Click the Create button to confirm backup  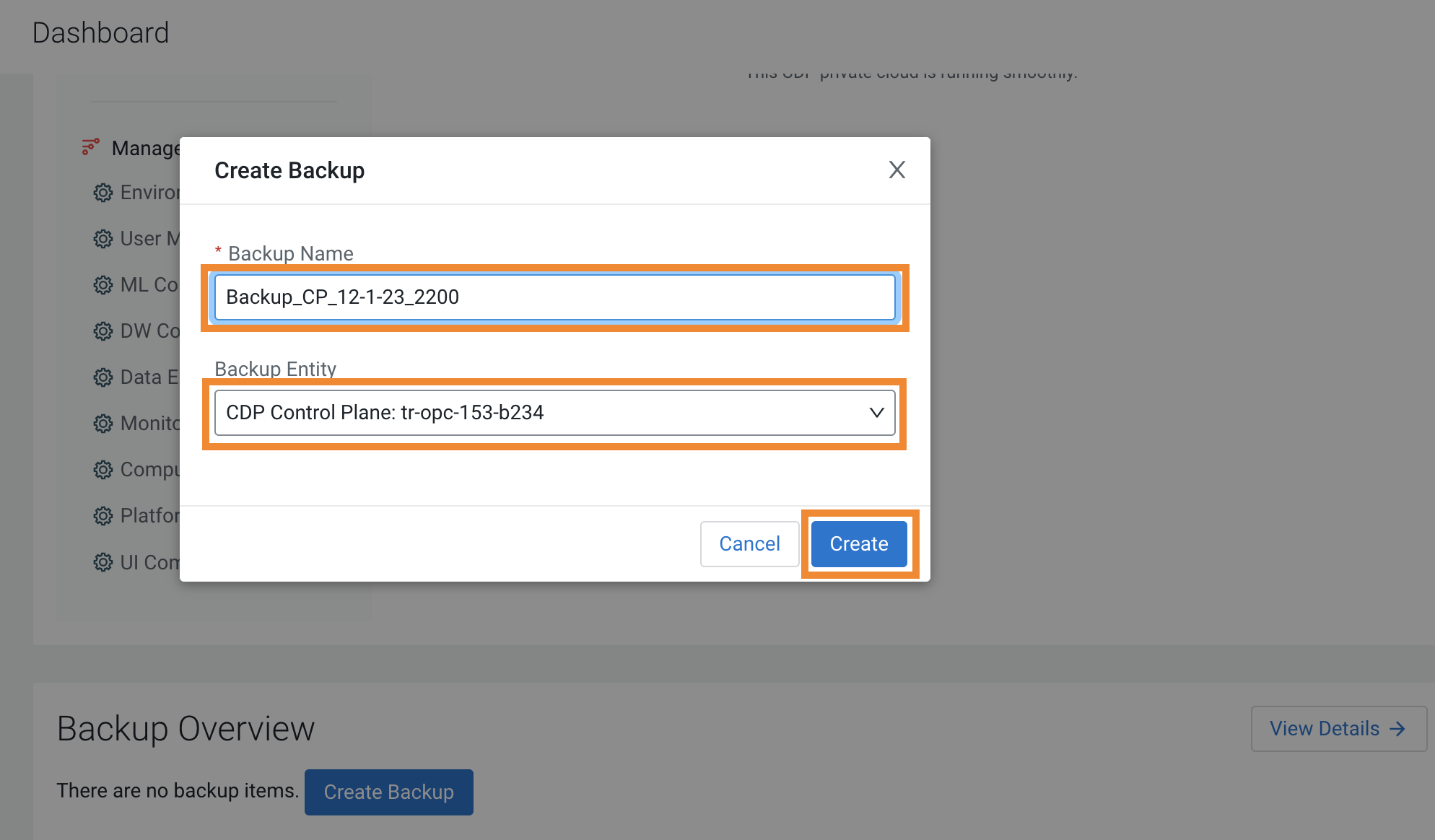point(858,543)
